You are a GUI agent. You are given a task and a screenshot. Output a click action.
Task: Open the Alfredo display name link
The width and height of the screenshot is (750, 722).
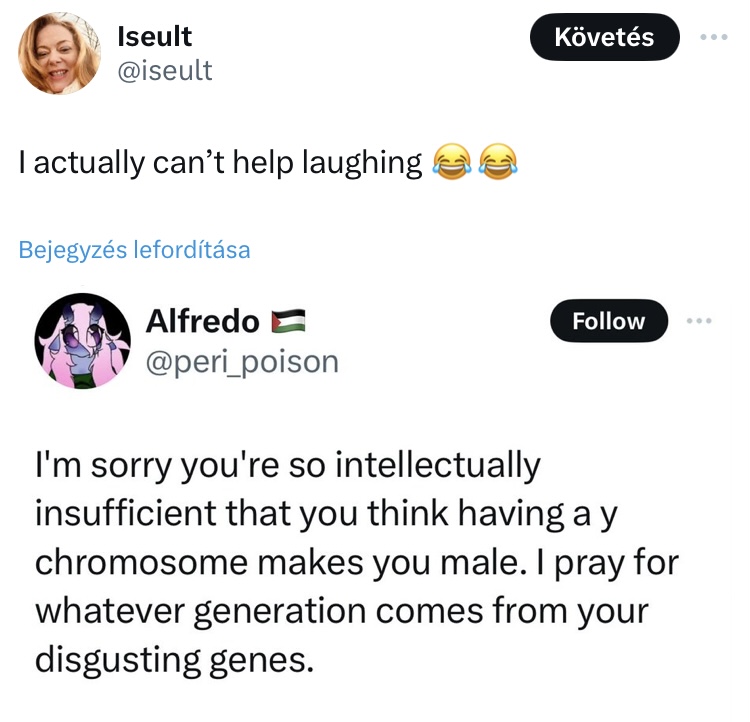click(x=202, y=322)
